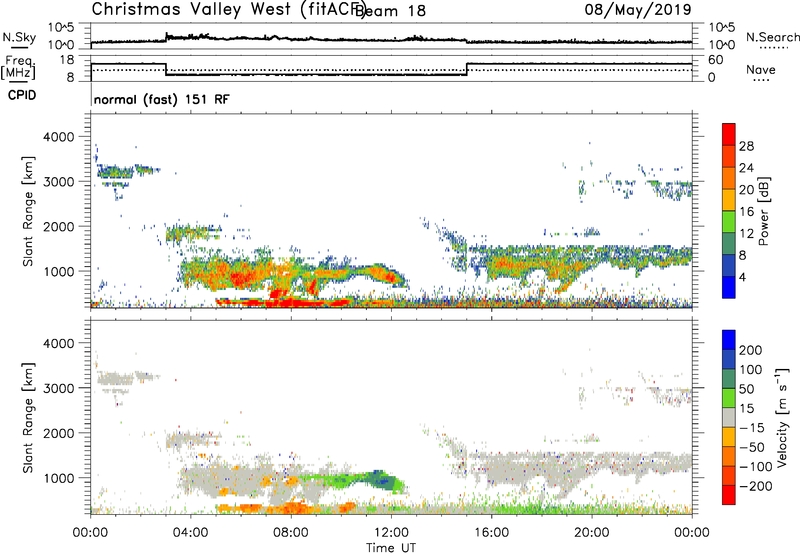Viewport: 800px width, 554px height.
Task: Click the 'Nave' legend label
Action: tap(761, 70)
